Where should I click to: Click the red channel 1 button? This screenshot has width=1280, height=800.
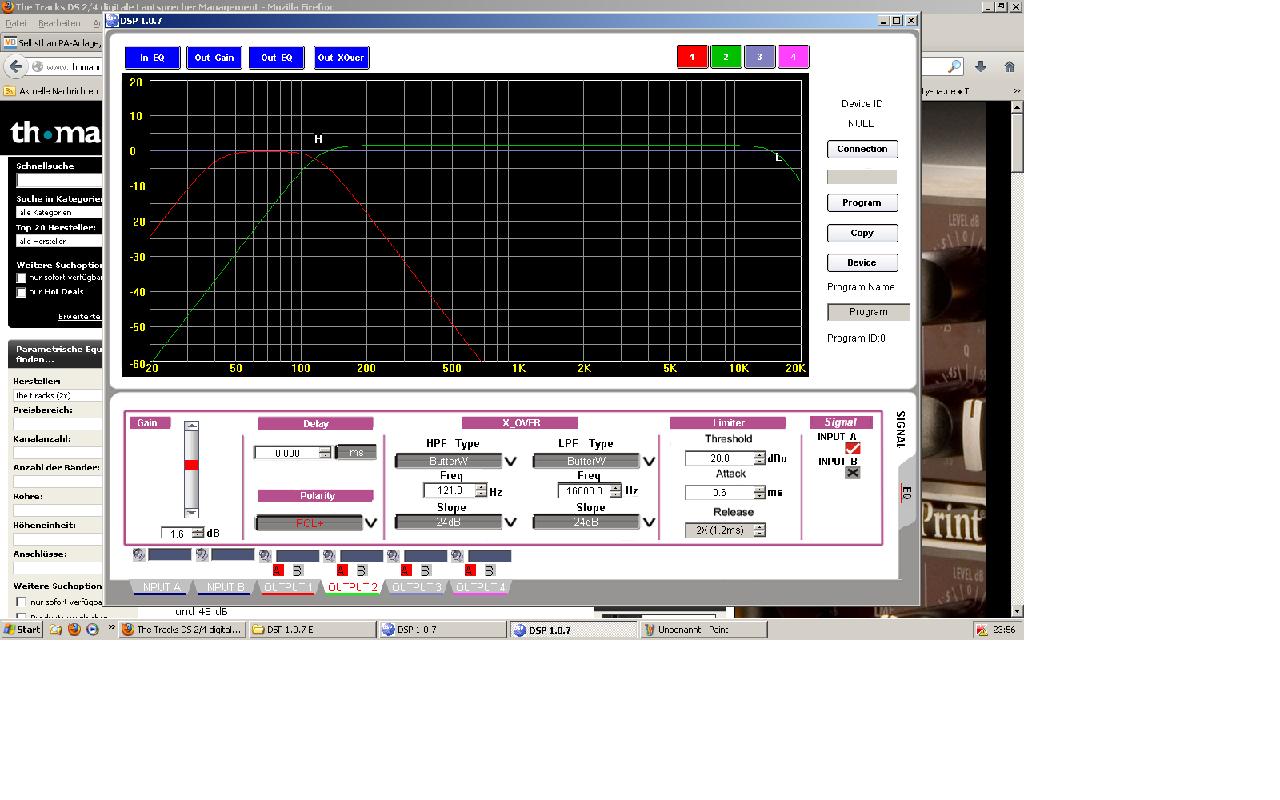pyautogui.click(x=692, y=57)
